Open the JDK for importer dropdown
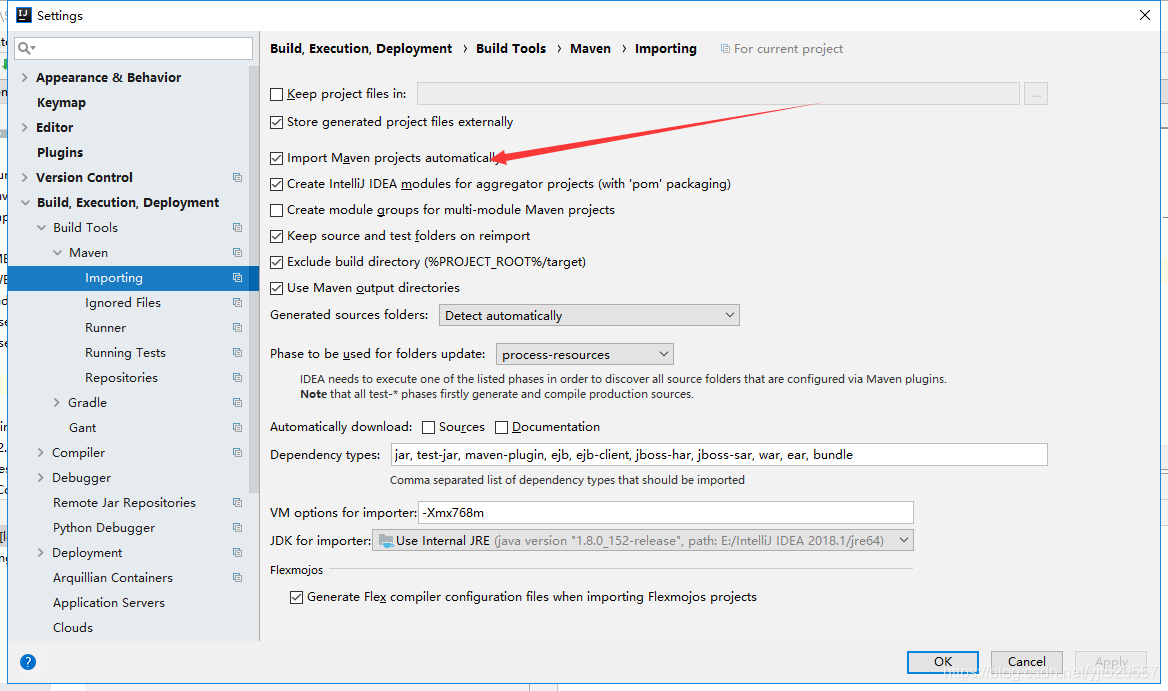 click(643, 541)
